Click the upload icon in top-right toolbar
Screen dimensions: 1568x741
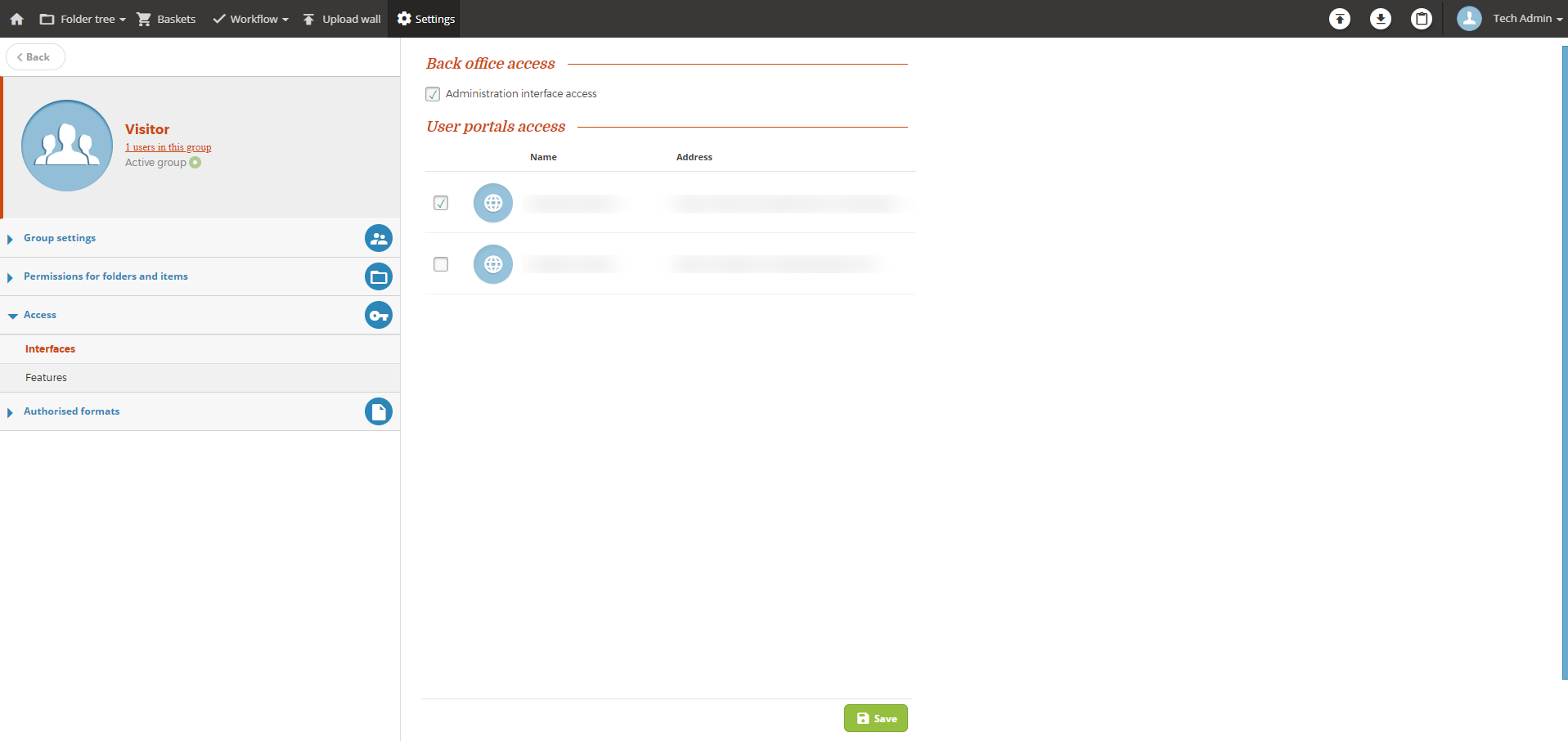(x=1339, y=19)
